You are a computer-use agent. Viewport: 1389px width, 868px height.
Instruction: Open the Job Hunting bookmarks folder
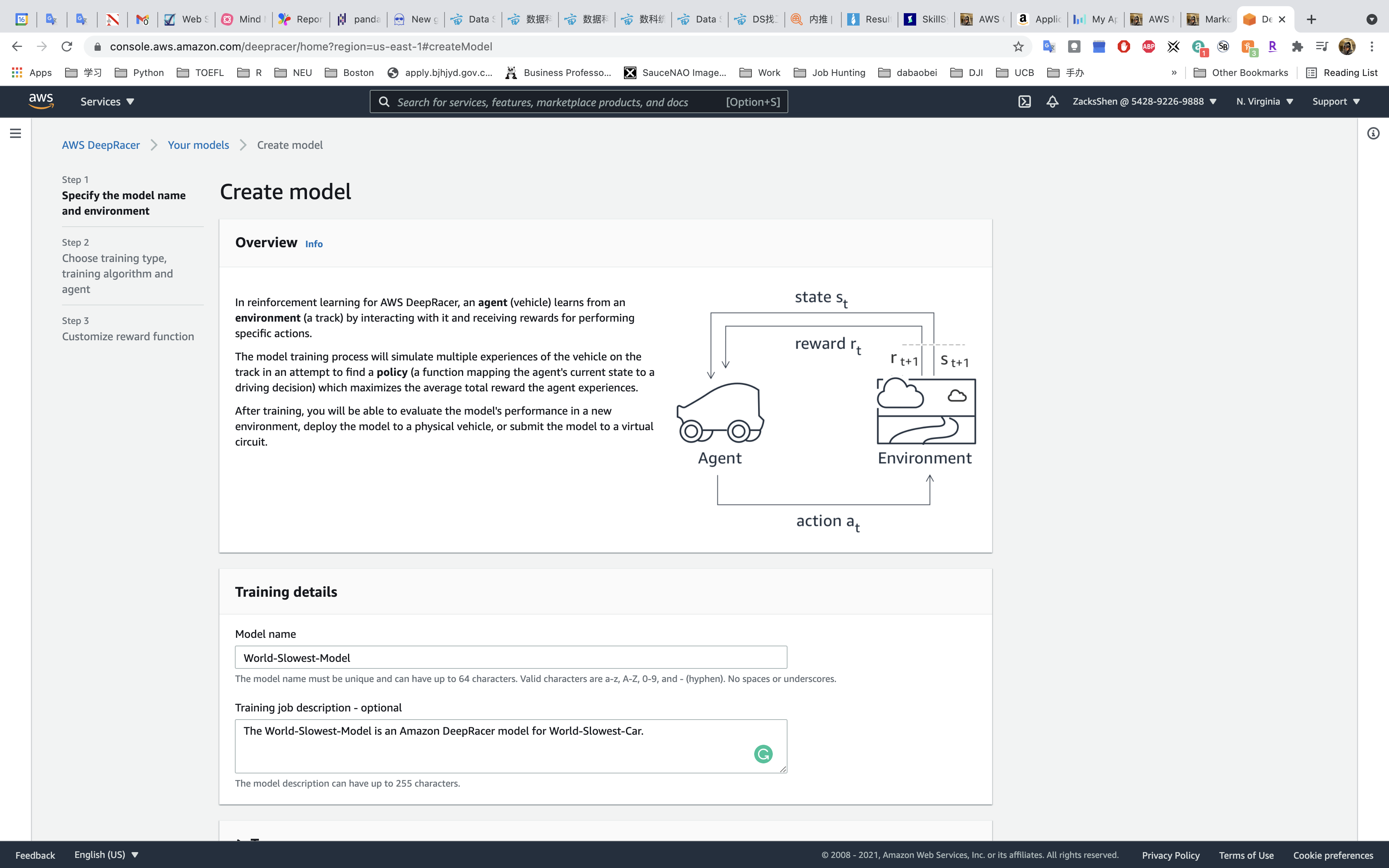tap(830, 72)
